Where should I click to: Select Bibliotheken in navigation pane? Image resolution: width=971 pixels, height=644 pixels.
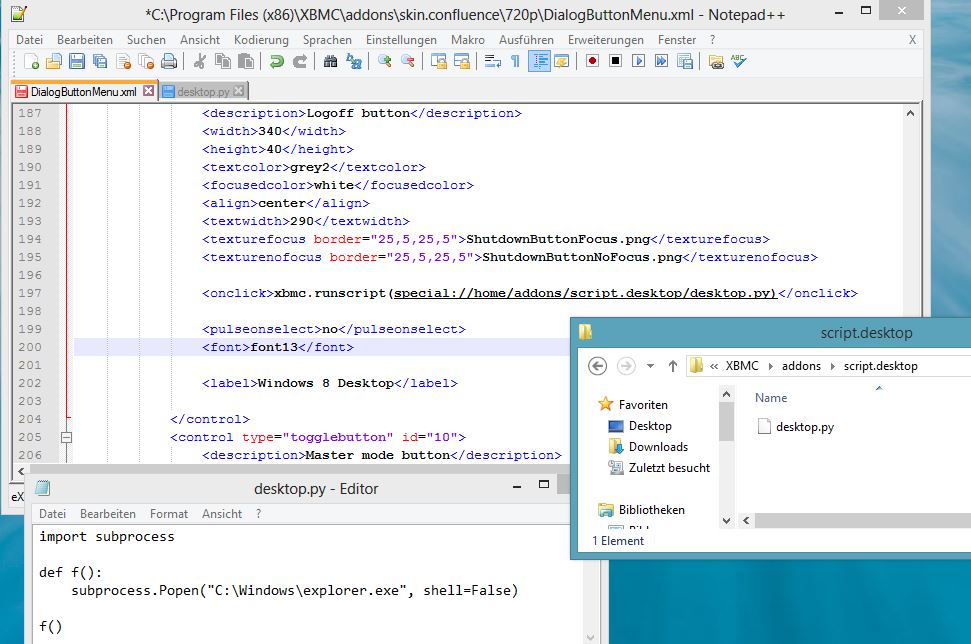click(x=651, y=510)
